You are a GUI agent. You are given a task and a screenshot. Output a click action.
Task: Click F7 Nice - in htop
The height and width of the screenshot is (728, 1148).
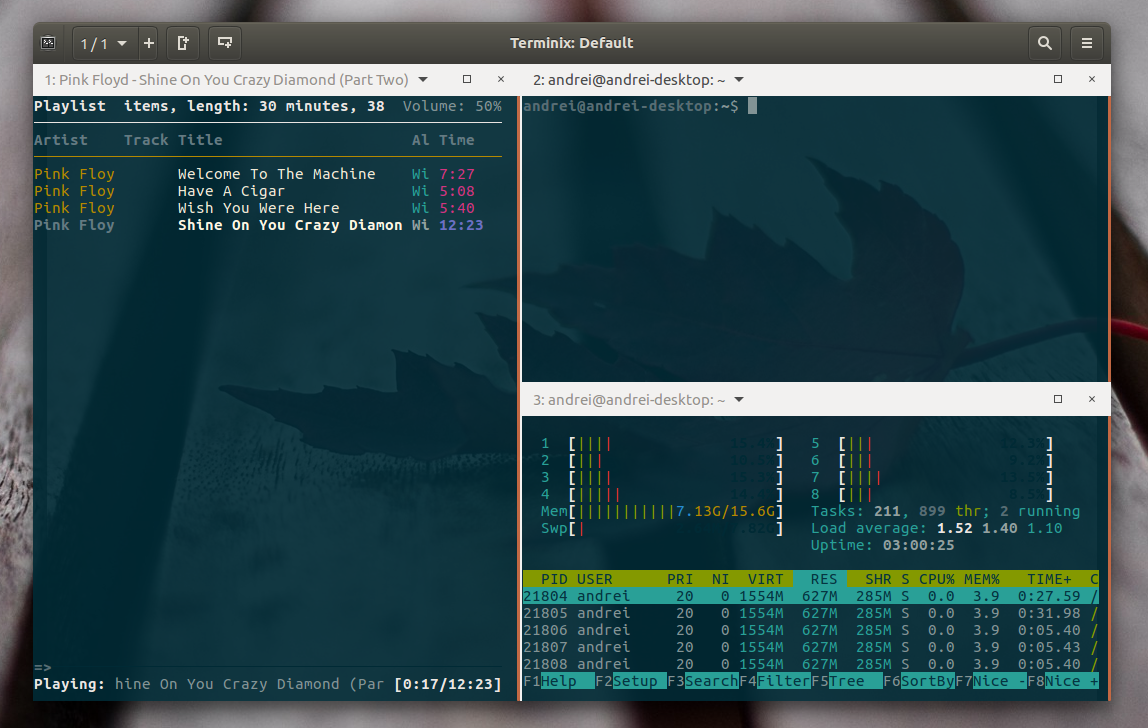coord(991,681)
